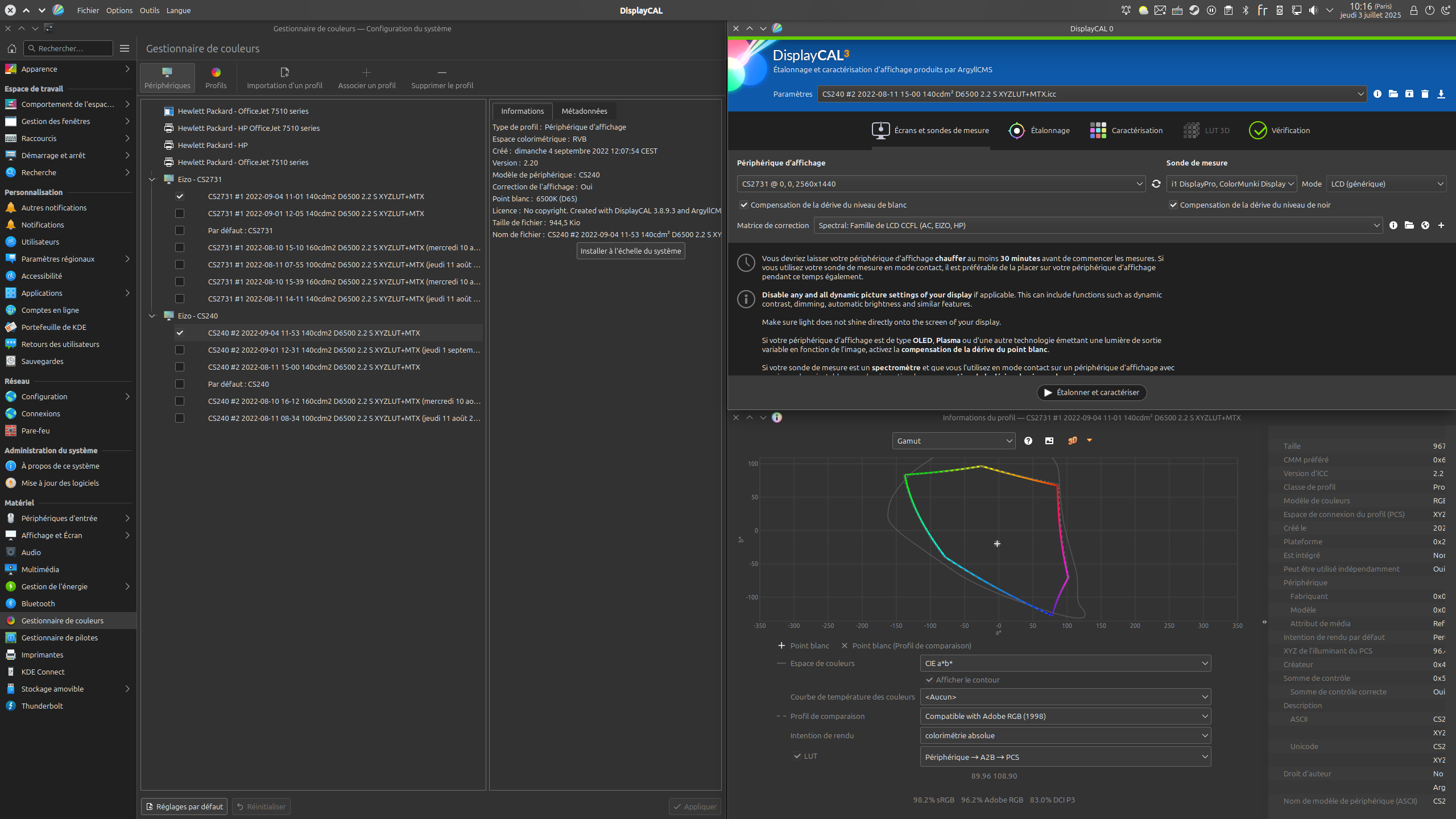Browse for correction matrix file folder icon
The width and height of the screenshot is (1456, 819).
1409,225
